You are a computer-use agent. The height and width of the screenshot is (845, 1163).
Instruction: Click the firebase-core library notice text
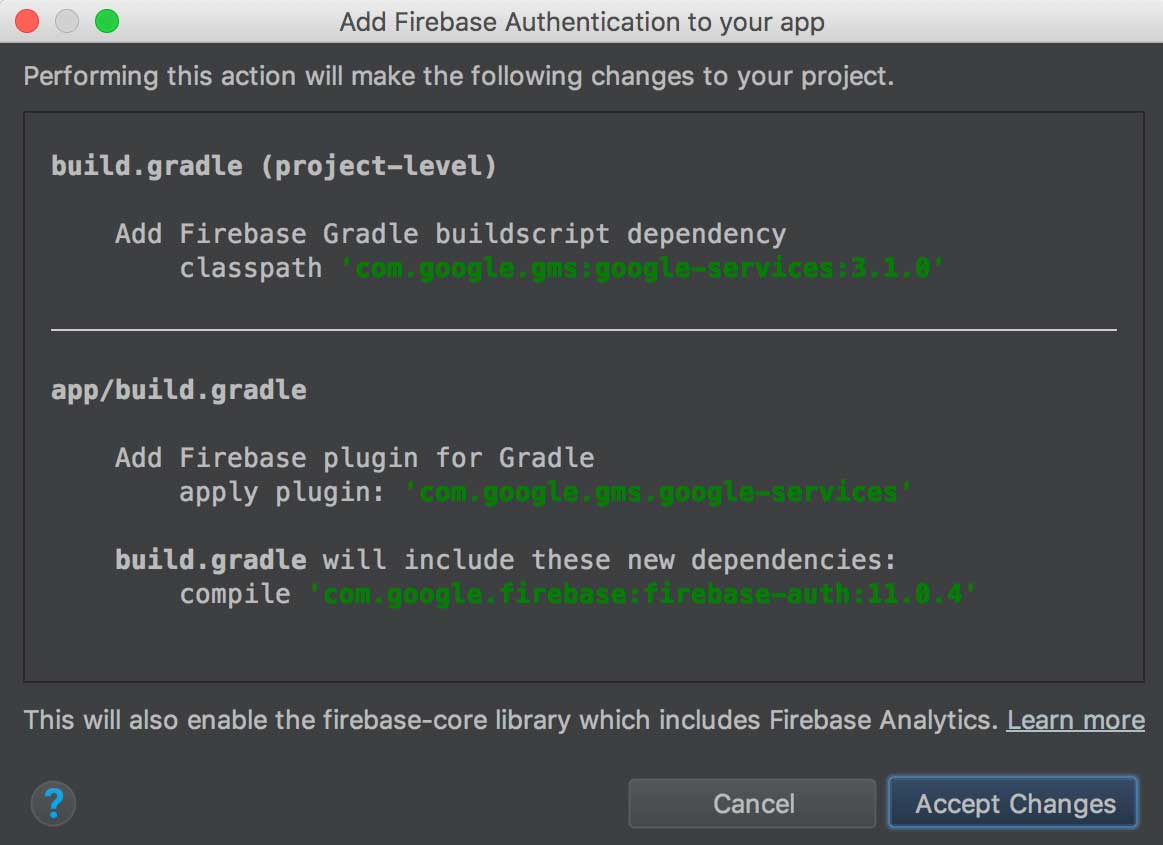(510, 720)
